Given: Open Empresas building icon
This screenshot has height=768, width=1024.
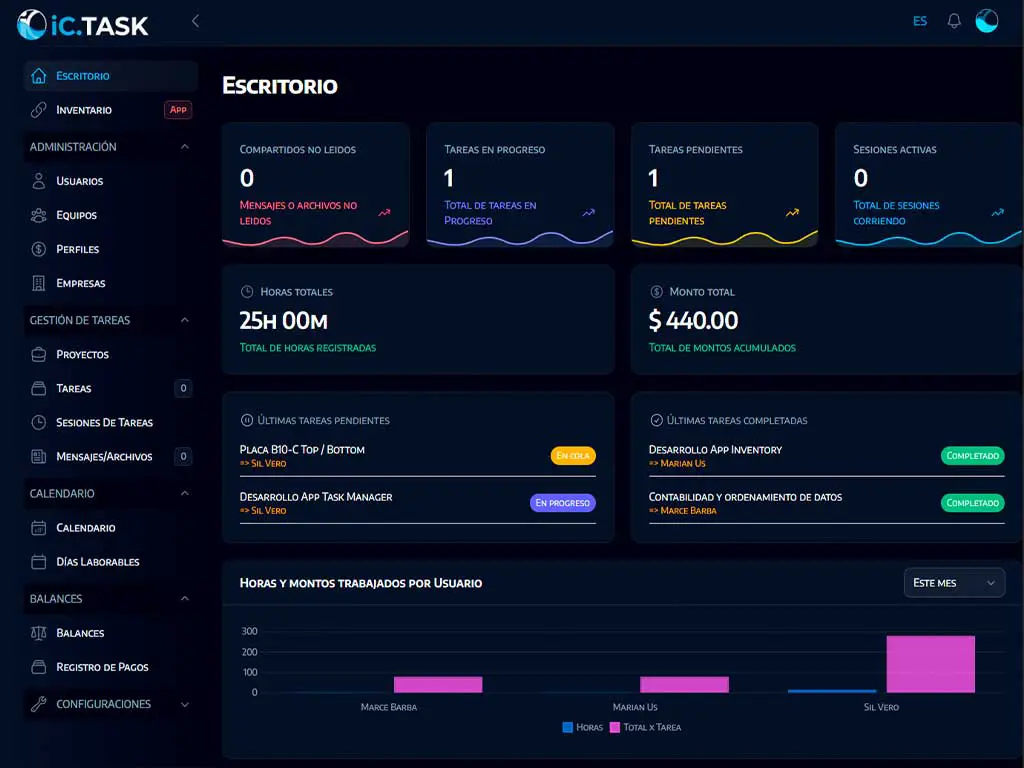Looking at the screenshot, I should [x=39, y=283].
